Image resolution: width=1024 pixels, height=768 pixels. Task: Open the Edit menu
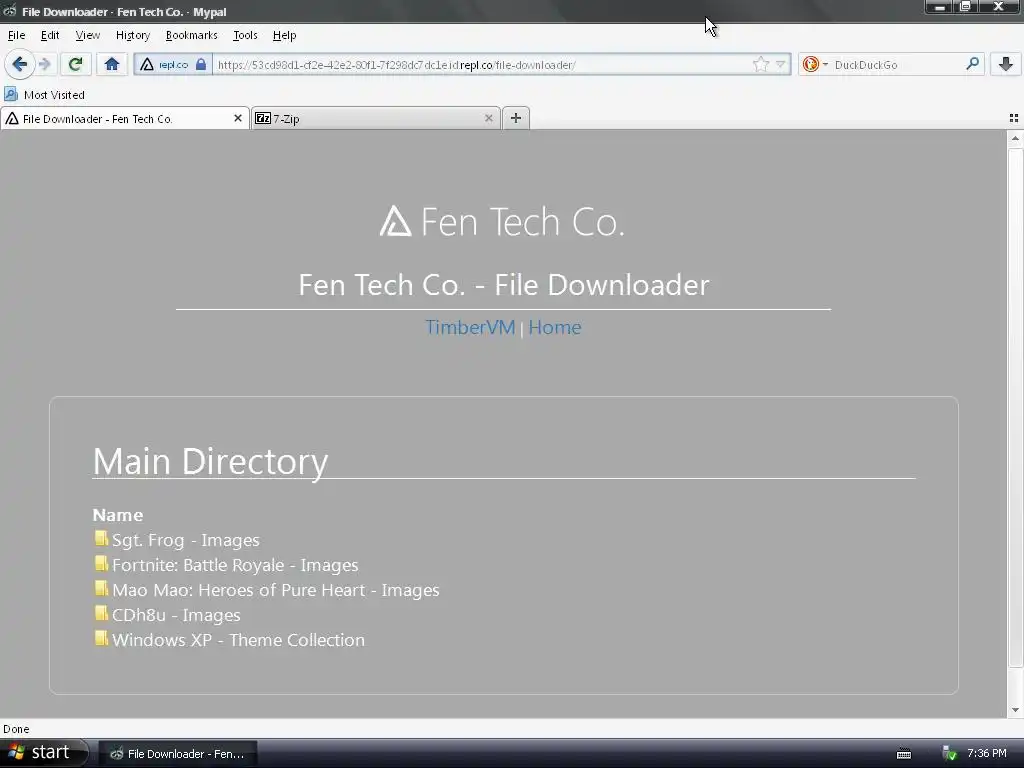tap(50, 35)
